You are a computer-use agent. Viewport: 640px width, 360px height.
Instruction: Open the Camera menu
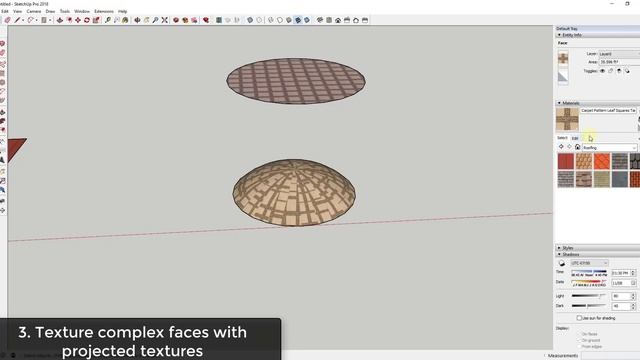[x=33, y=11]
